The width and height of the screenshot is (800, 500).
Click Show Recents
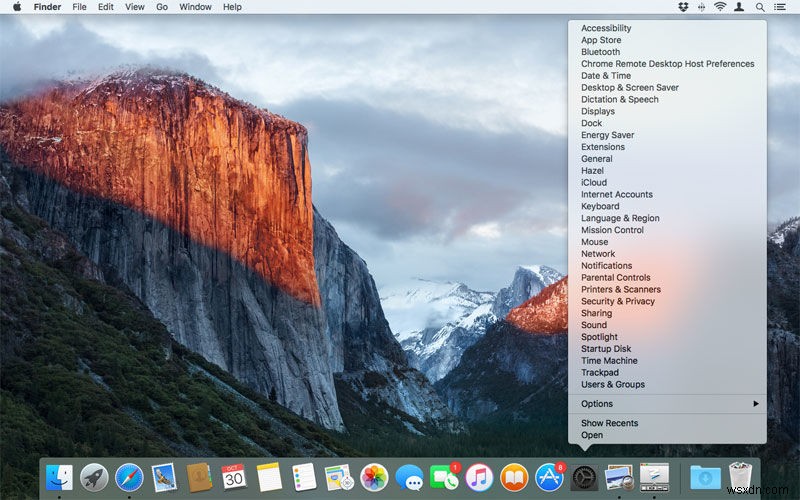[609, 423]
